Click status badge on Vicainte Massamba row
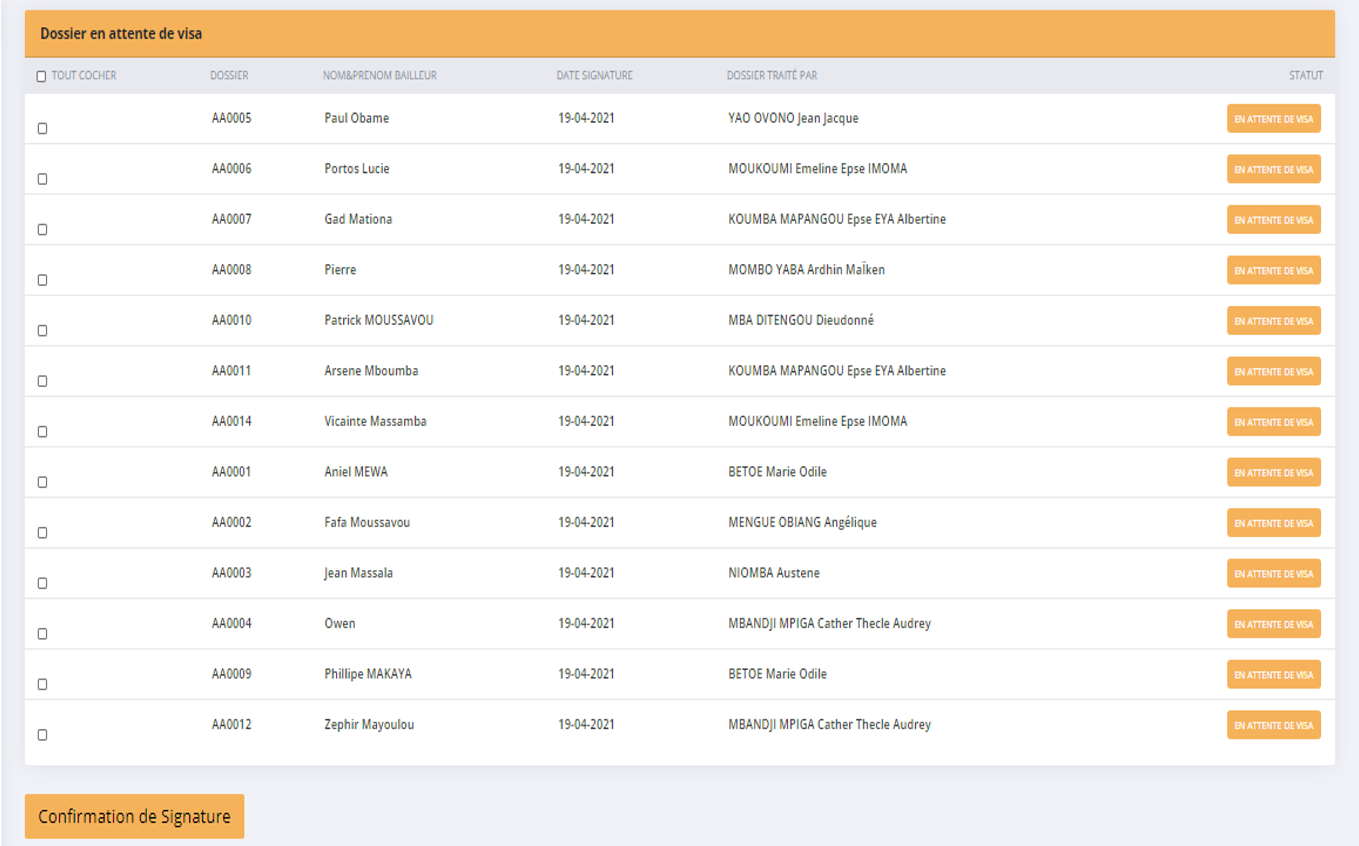 pos(1273,422)
